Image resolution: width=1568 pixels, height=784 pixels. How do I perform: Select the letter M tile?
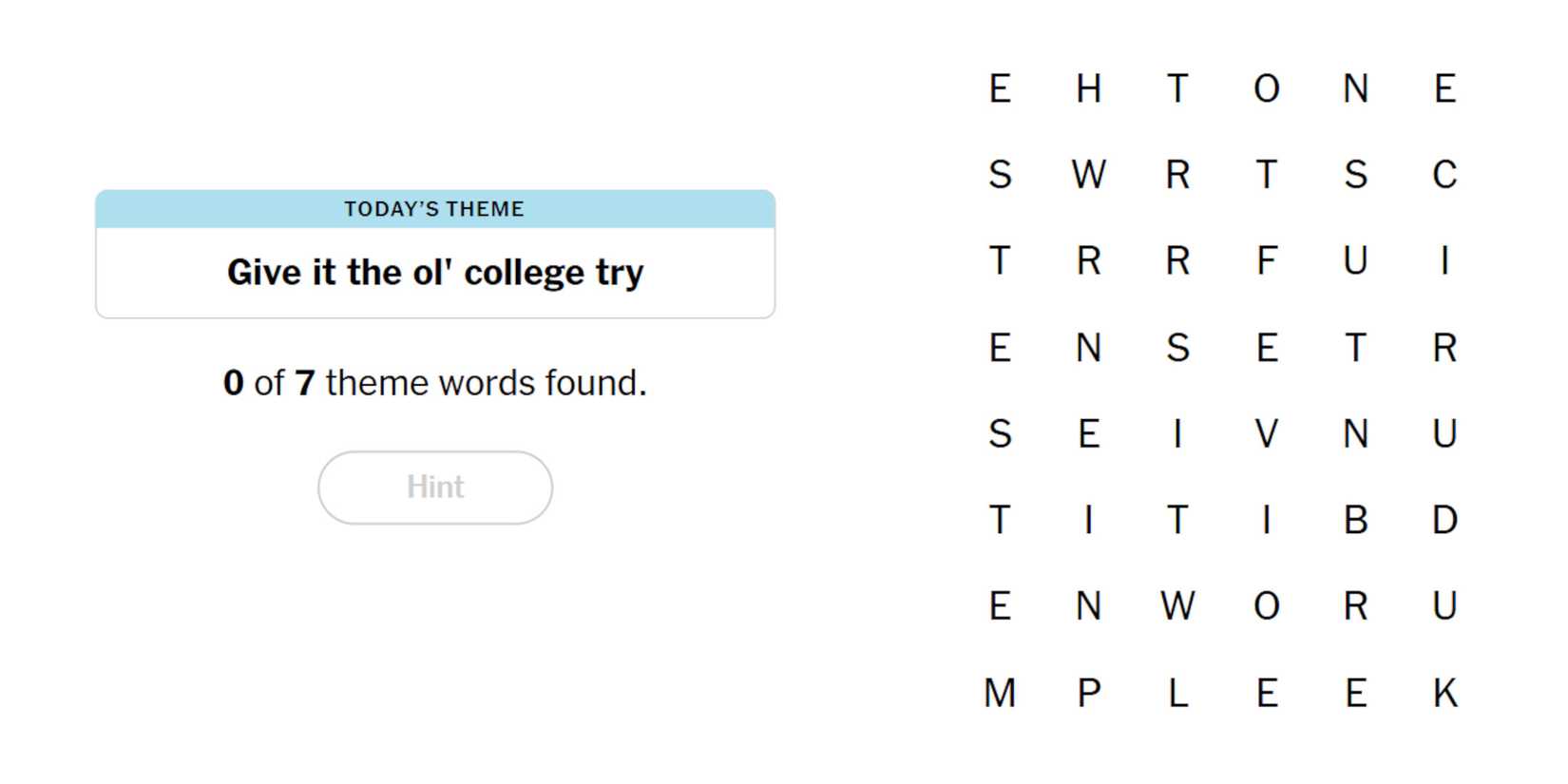[1000, 694]
